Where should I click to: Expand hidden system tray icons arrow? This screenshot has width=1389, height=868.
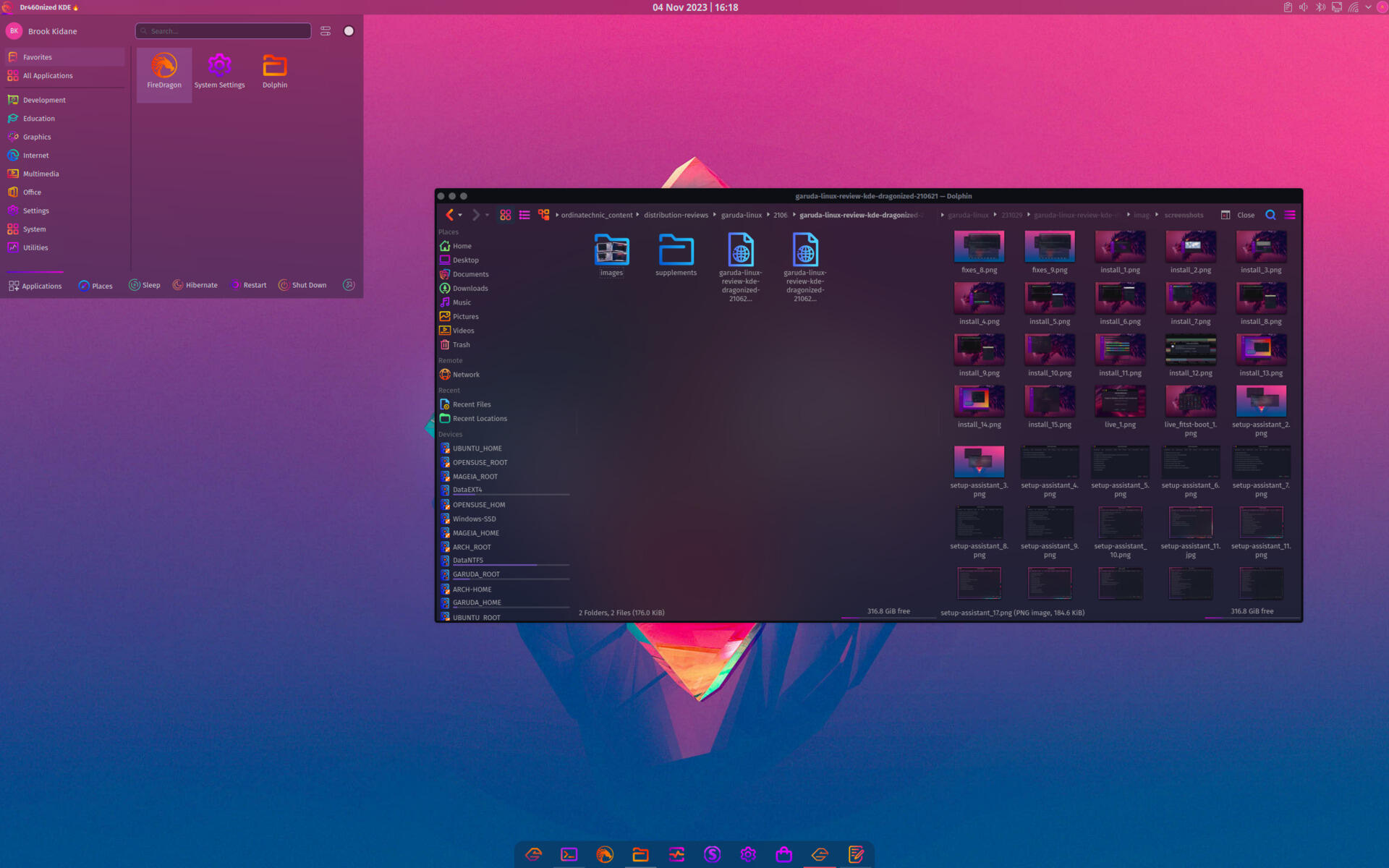(x=1368, y=7)
